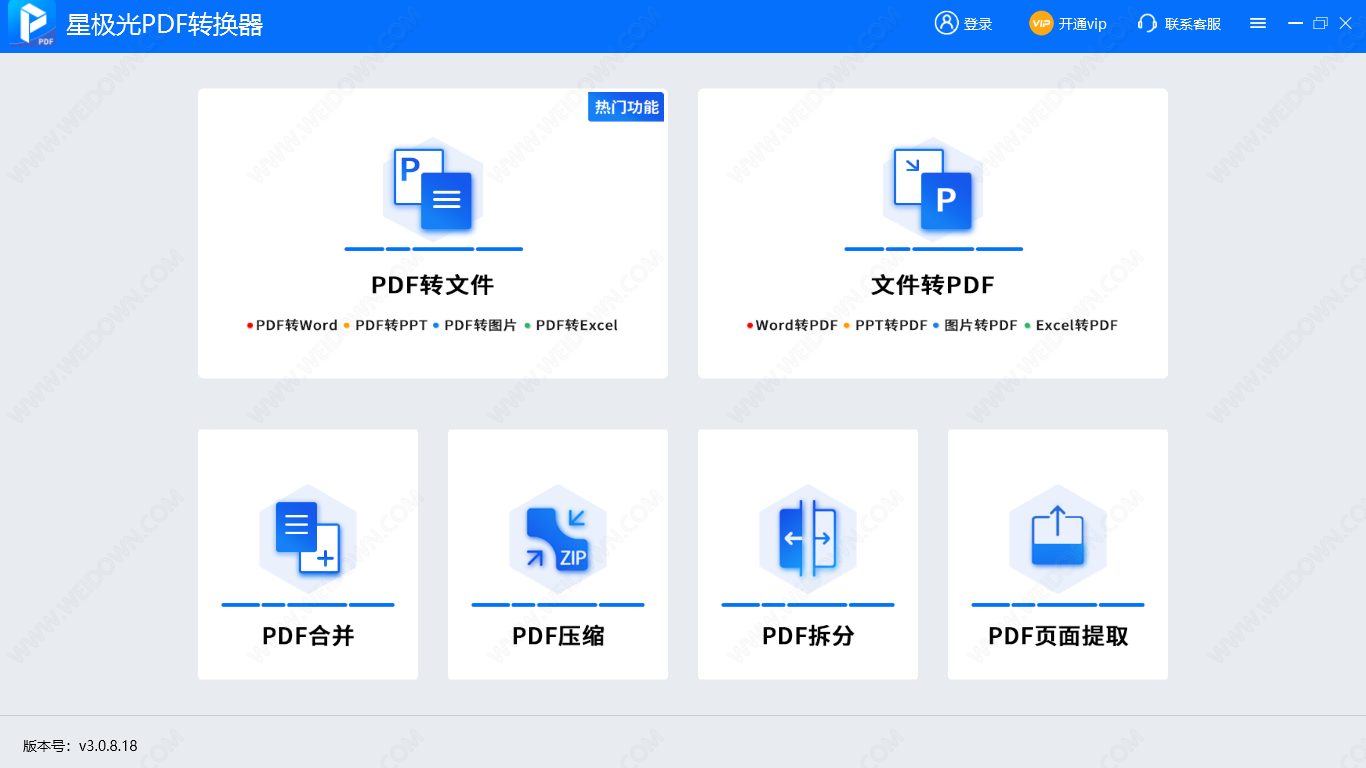Restore down the window
1366x768 pixels.
(x=1320, y=23)
